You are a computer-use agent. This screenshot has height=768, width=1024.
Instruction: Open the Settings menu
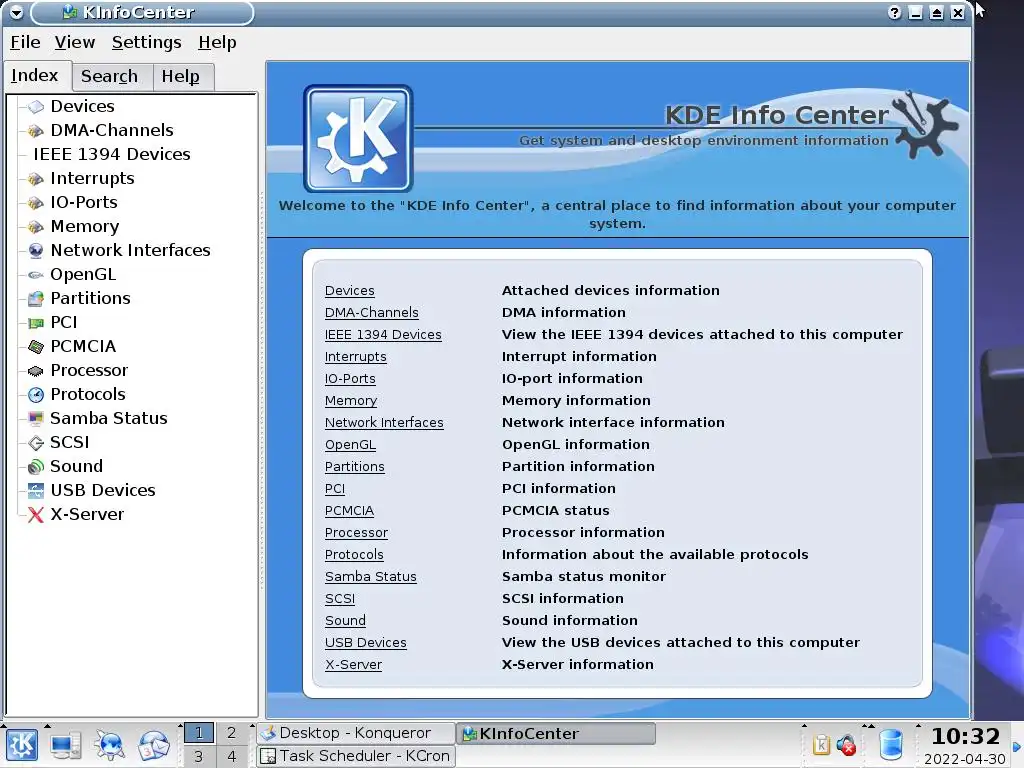(x=146, y=42)
